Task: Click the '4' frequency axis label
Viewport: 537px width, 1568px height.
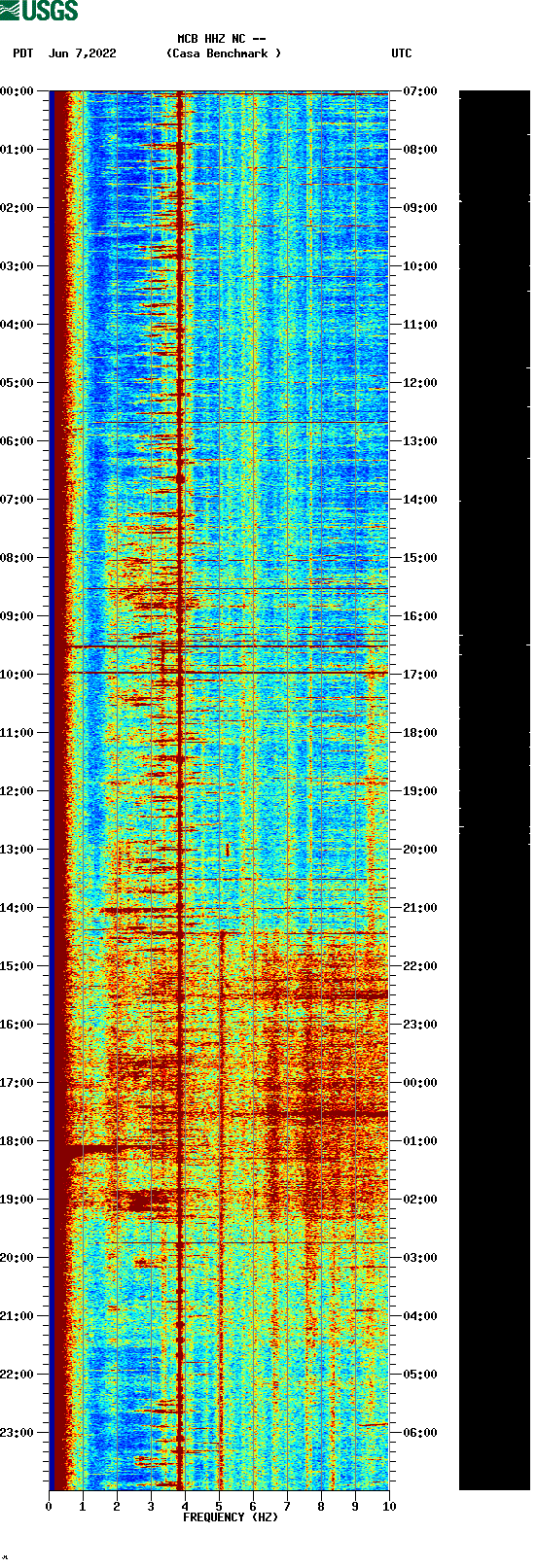Action: click(185, 1507)
